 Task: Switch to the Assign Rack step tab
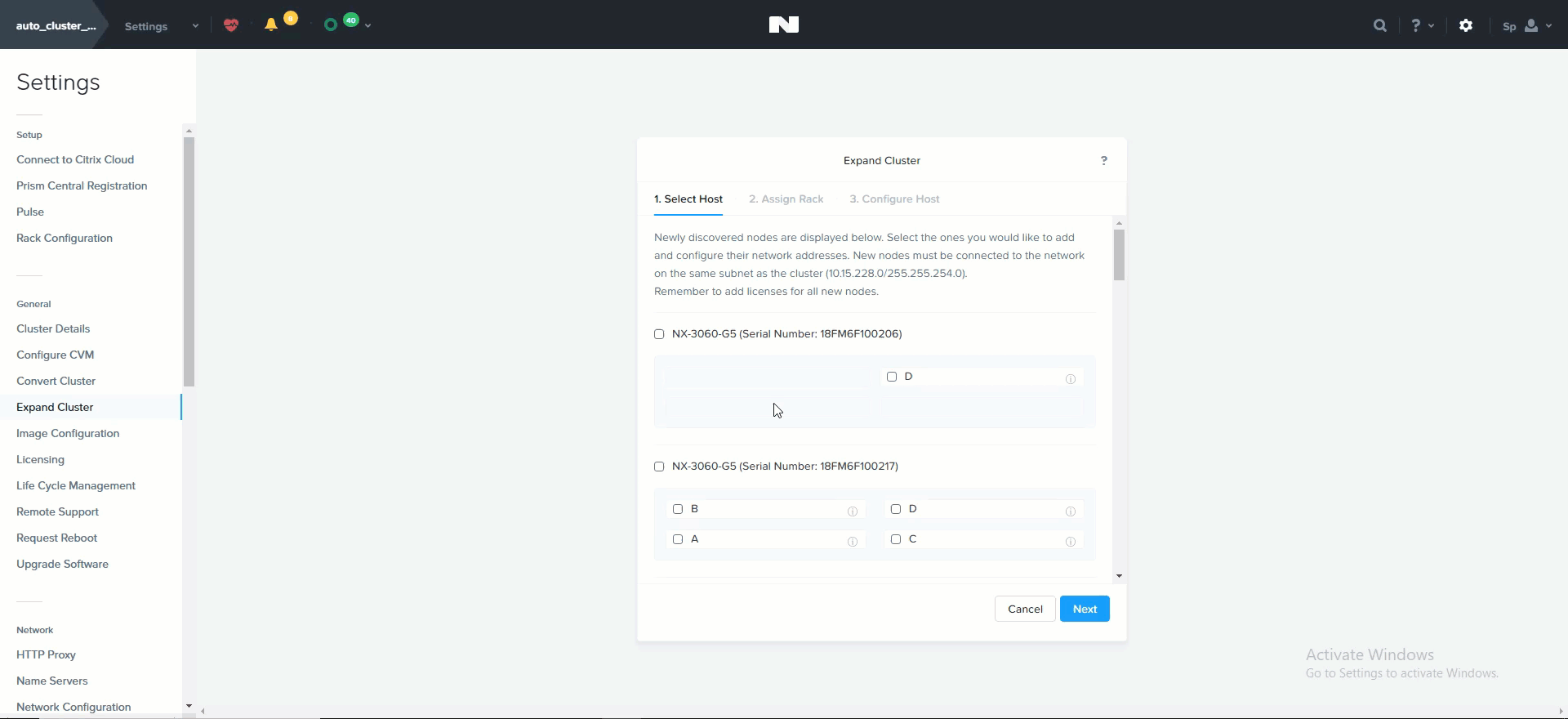tap(786, 199)
